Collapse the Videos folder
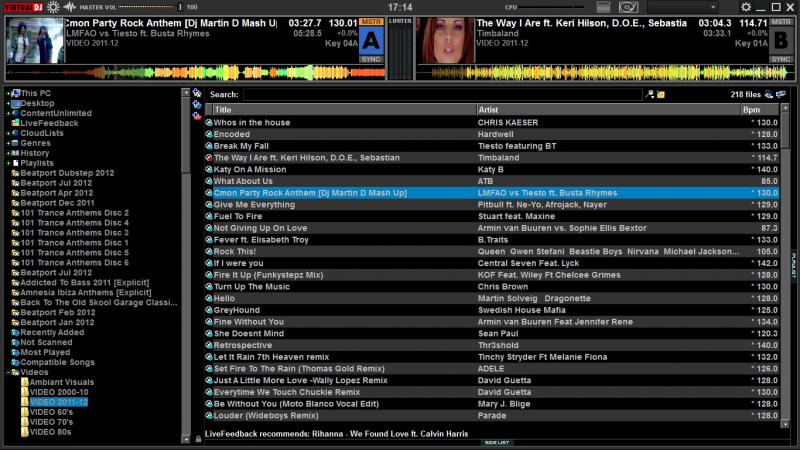800x450 pixels. pos(8,372)
